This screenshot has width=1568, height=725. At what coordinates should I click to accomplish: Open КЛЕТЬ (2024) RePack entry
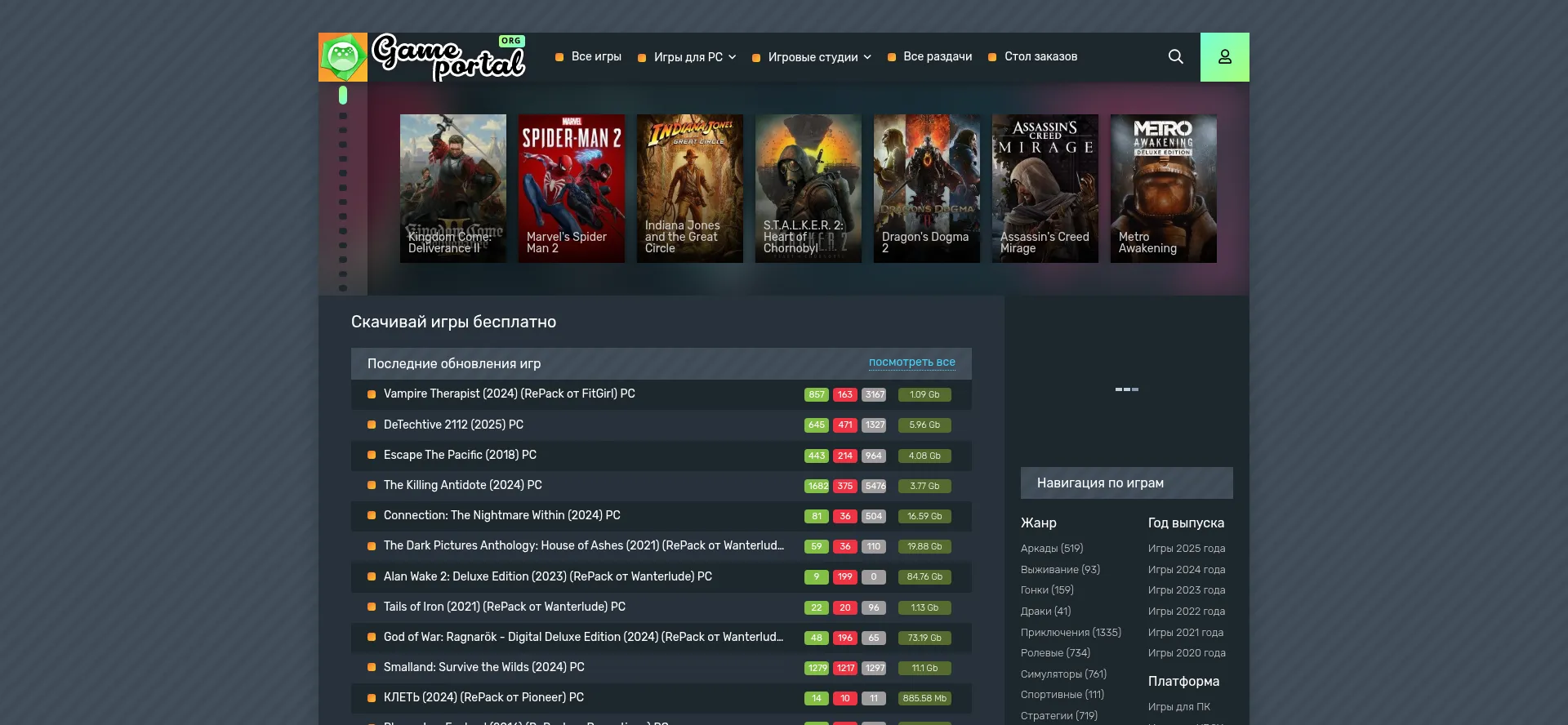[x=483, y=697]
